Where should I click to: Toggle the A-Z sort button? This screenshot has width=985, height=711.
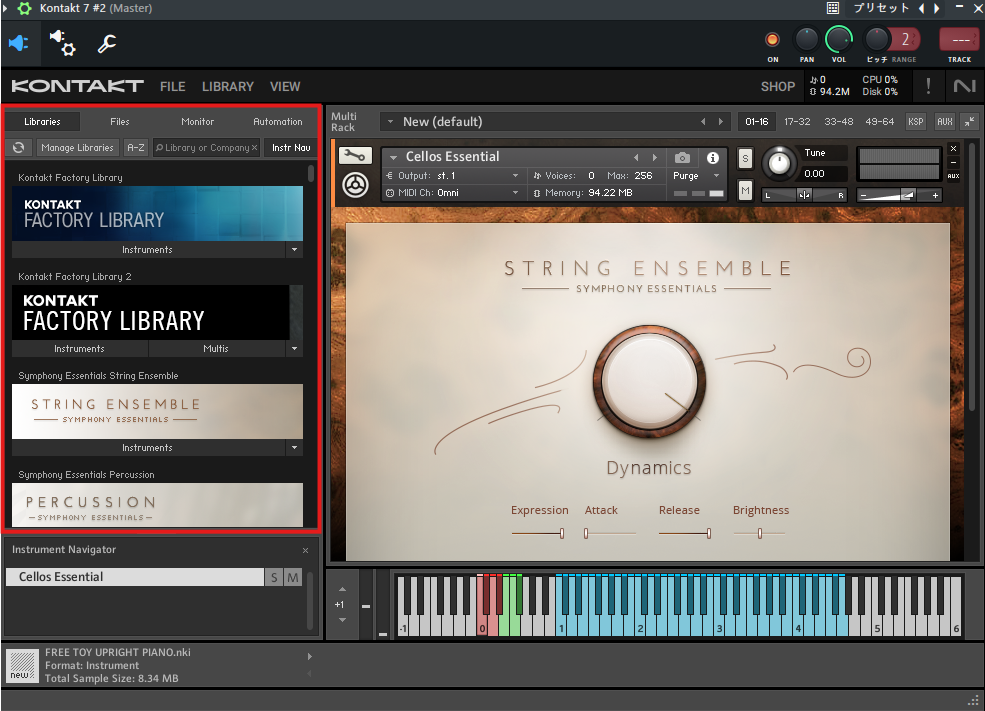[136, 148]
